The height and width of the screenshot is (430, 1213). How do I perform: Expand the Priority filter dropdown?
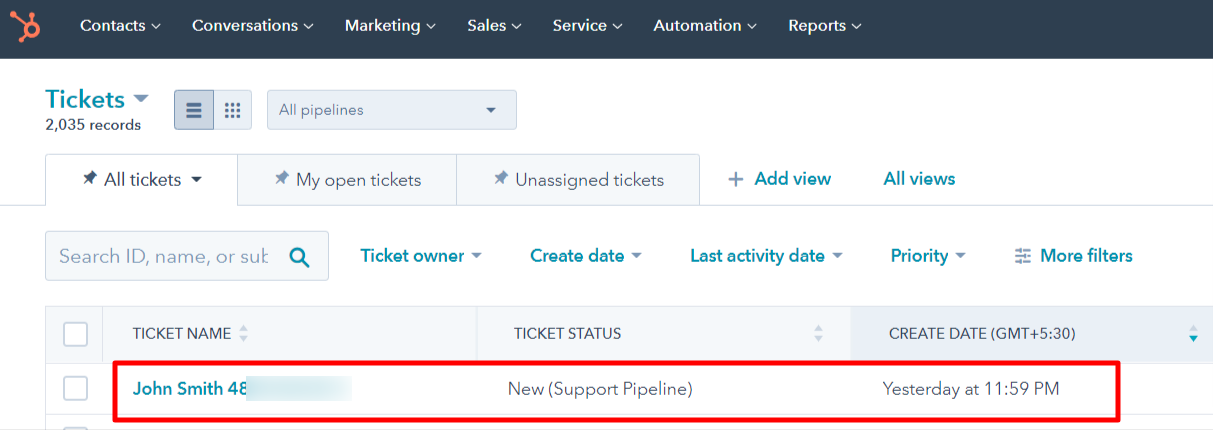click(x=928, y=256)
